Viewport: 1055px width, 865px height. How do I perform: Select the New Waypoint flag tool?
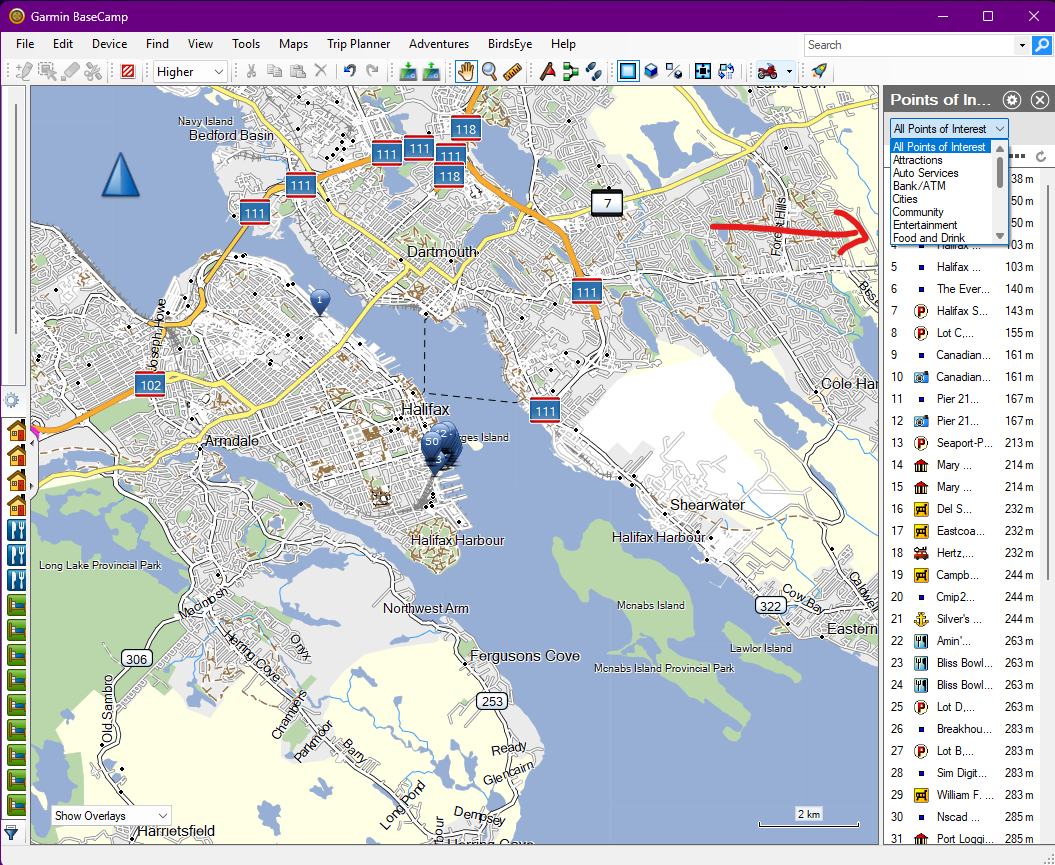pos(548,71)
